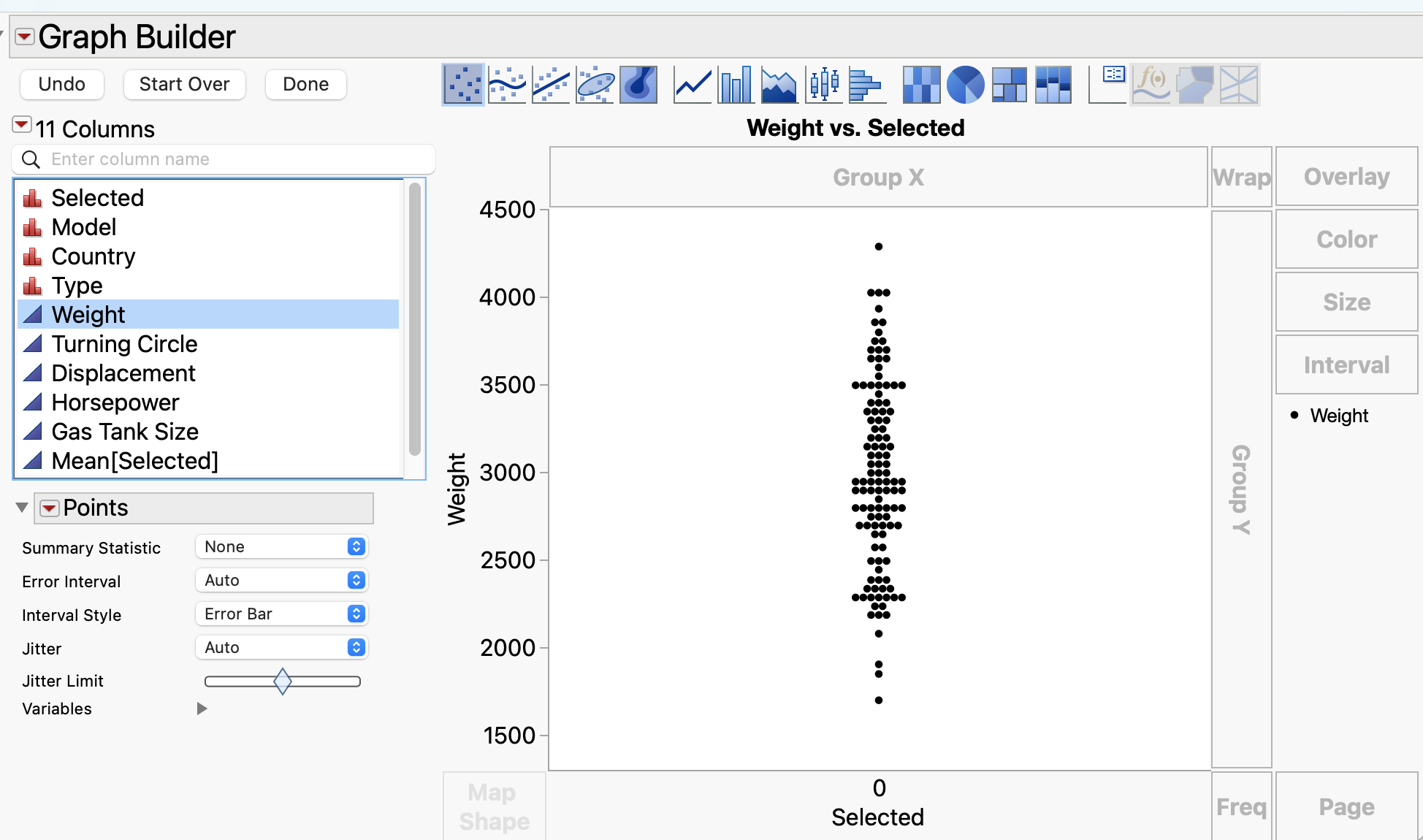
Task: Collapse the Points panel triangle
Action: point(22,508)
